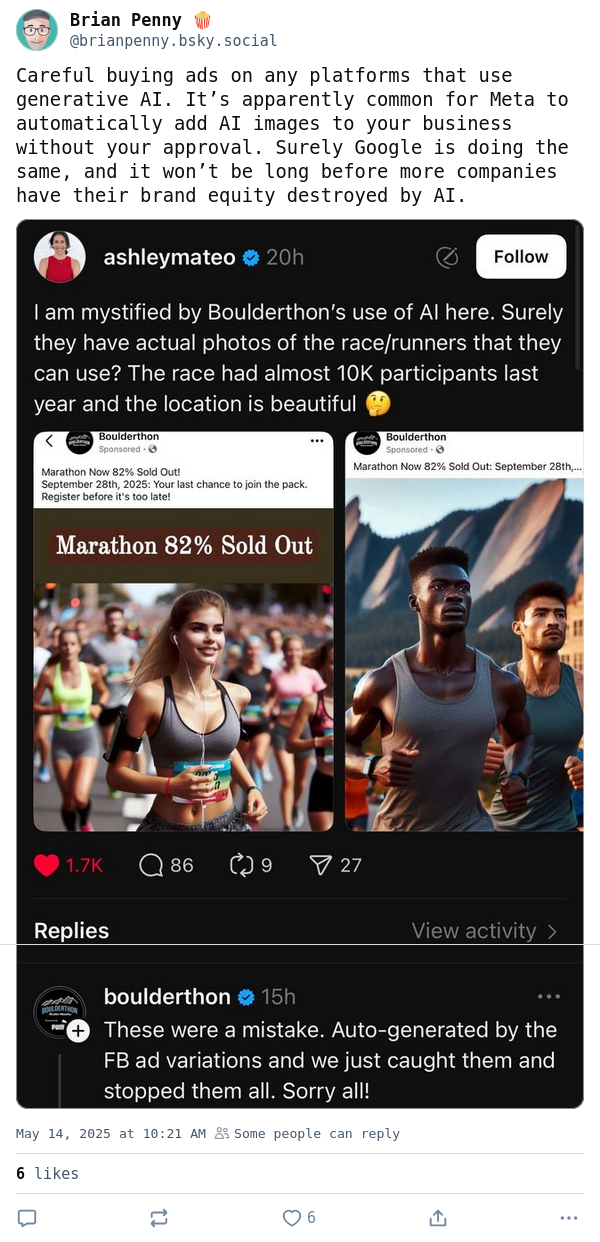Open the share upload icon
The width and height of the screenshot is (600, 1242).
pyautogui.click(x=437, y=1218)
